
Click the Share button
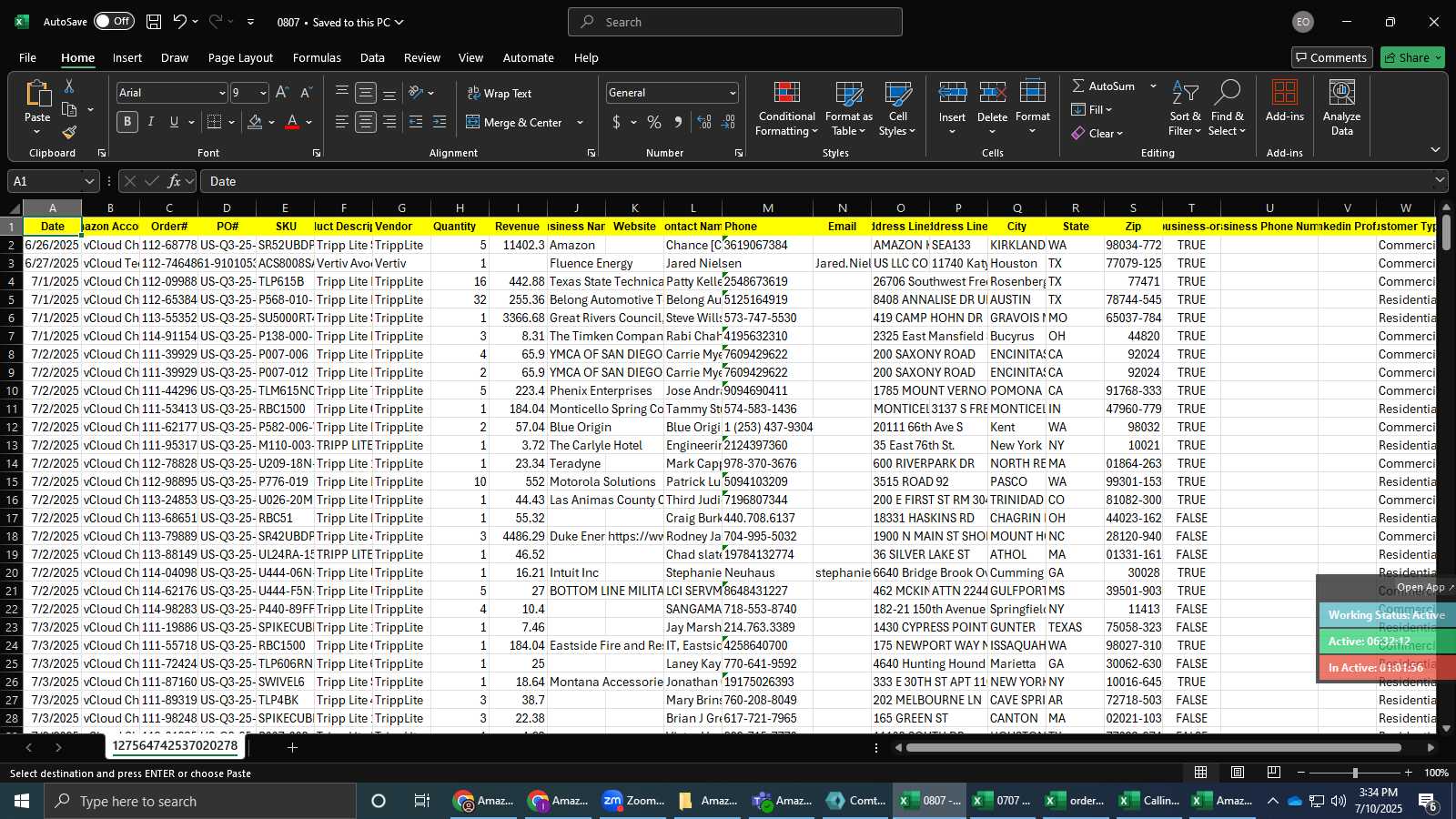[x=1412, y=57]
